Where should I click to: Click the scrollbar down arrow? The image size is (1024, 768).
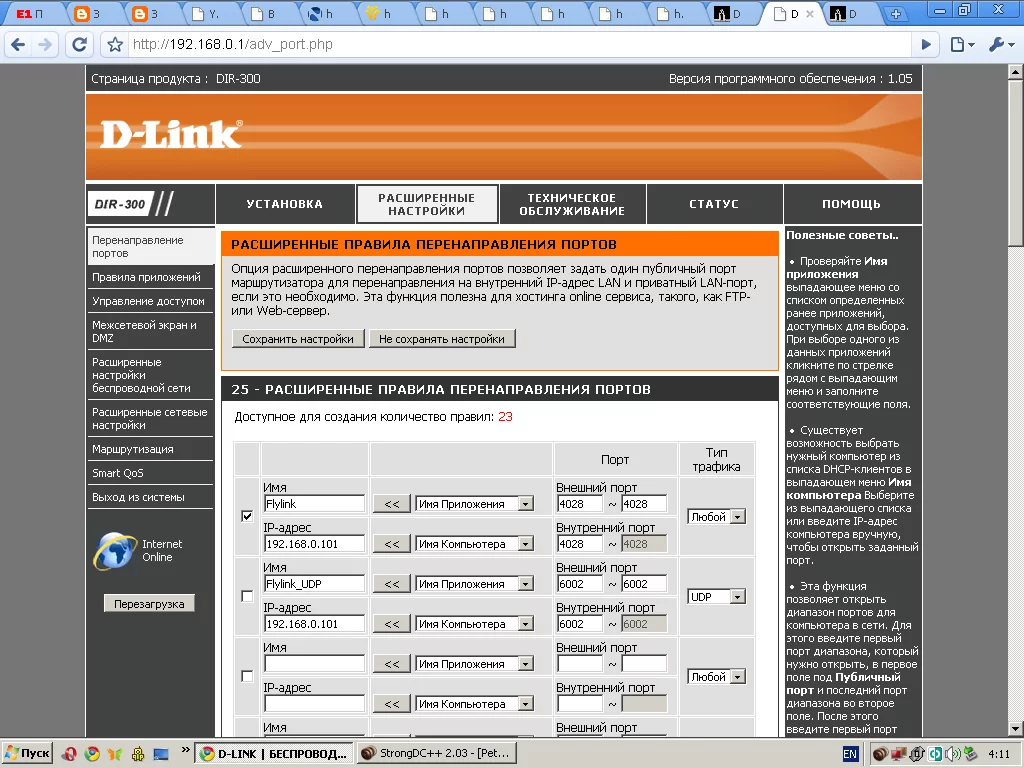pyautogui.click(x=1016, y=729)
